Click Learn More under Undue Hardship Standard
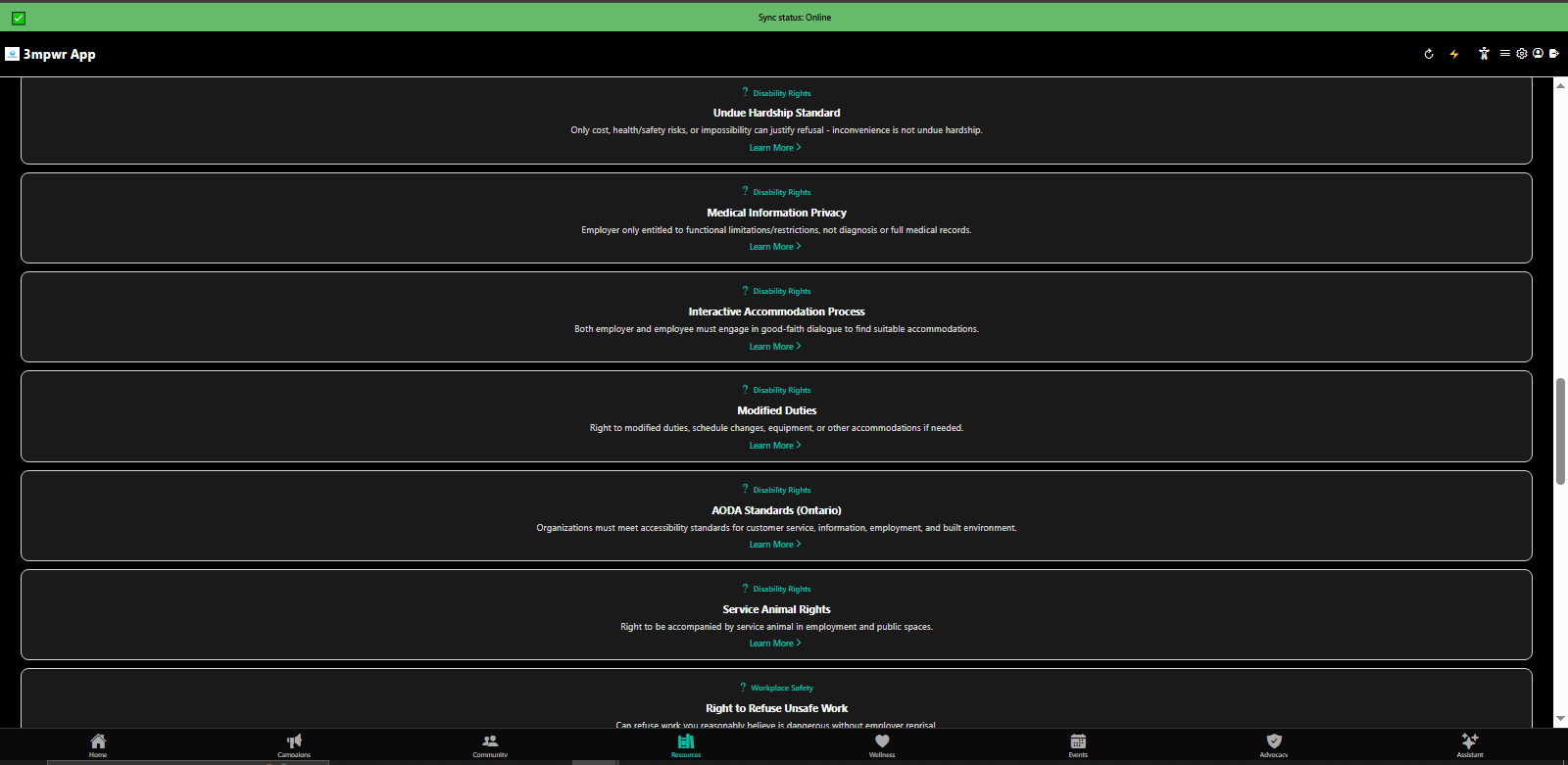 [x=774, y=148]
